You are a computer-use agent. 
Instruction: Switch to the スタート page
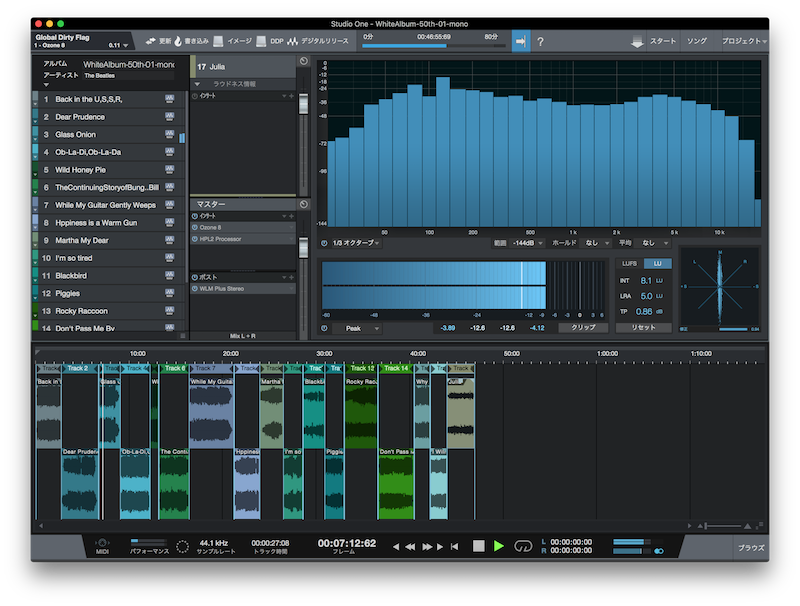click(x=662, y=41)
